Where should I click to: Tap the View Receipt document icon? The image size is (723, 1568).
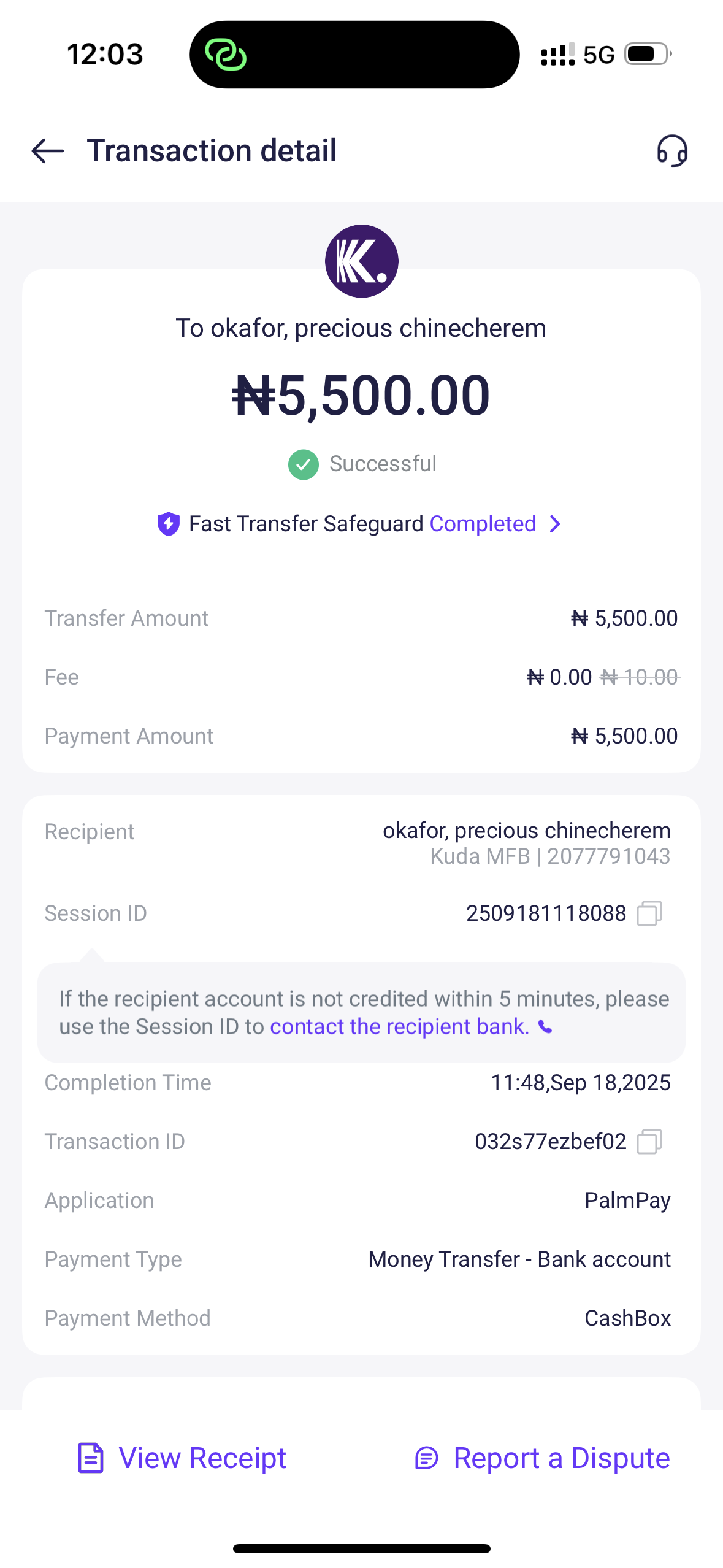coord(91,1458)
